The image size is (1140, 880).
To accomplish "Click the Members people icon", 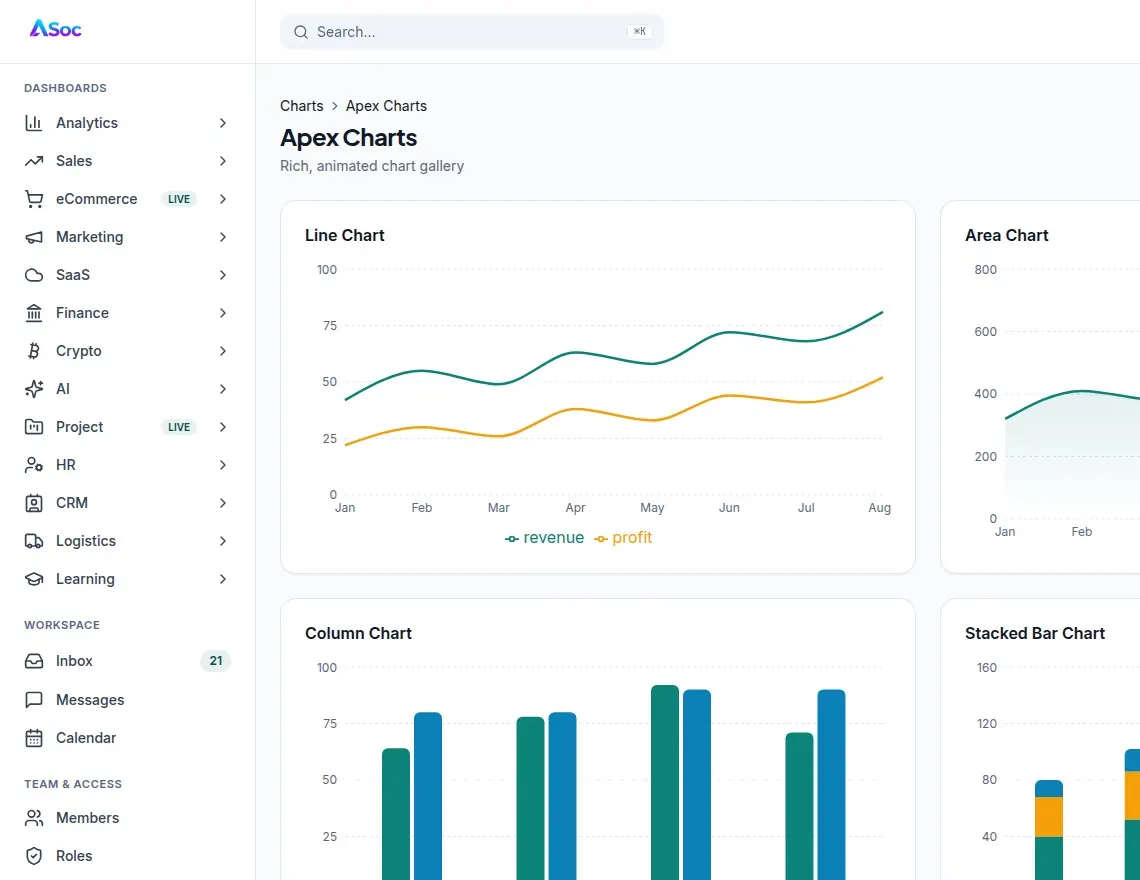I will 33,818.
